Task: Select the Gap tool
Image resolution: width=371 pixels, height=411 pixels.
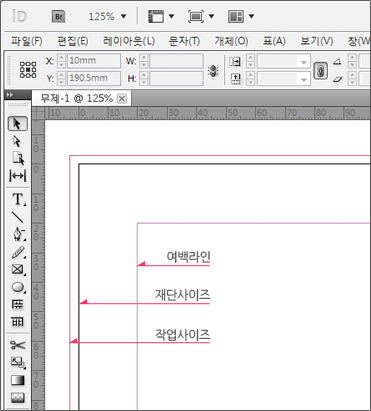Action: coord(18,176)
